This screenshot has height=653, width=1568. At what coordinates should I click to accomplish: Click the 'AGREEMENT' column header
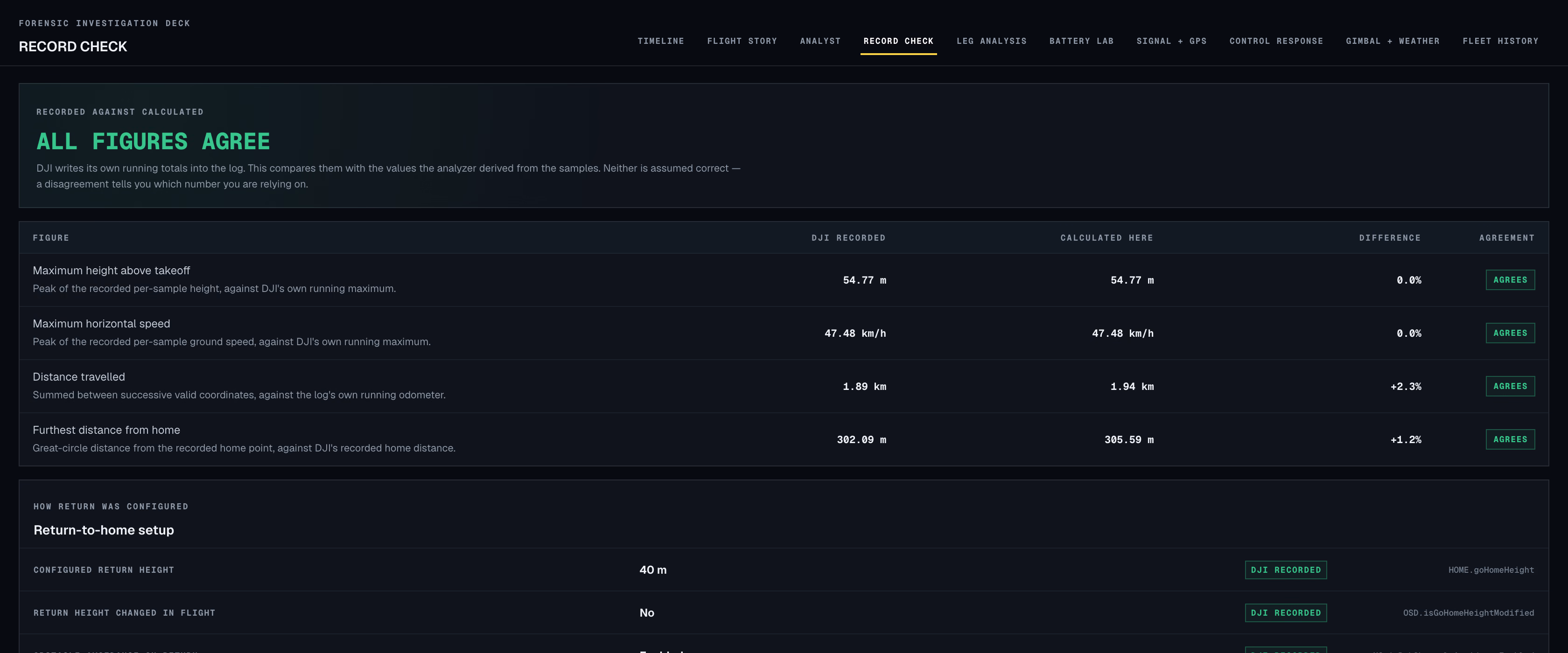[x=1506, y=238]
